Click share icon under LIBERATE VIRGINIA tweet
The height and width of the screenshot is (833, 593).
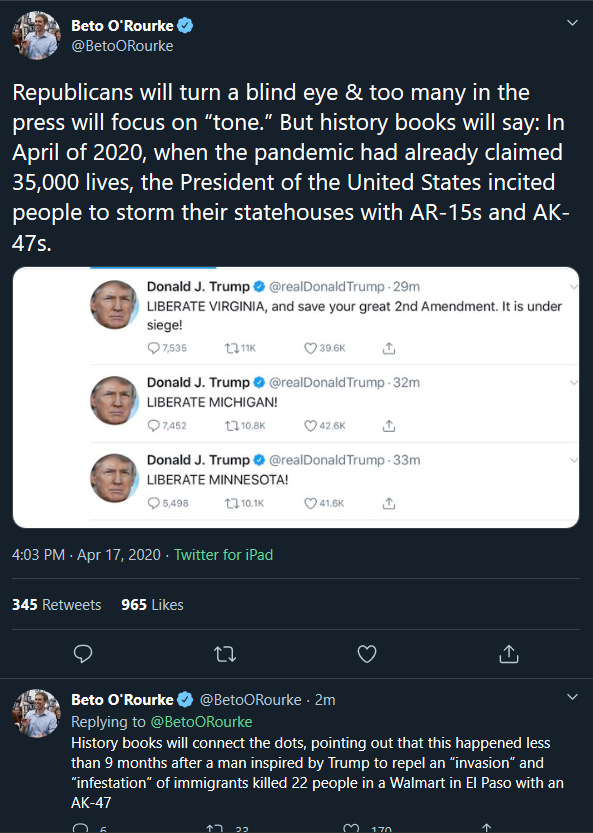click(x=389, y=348)
